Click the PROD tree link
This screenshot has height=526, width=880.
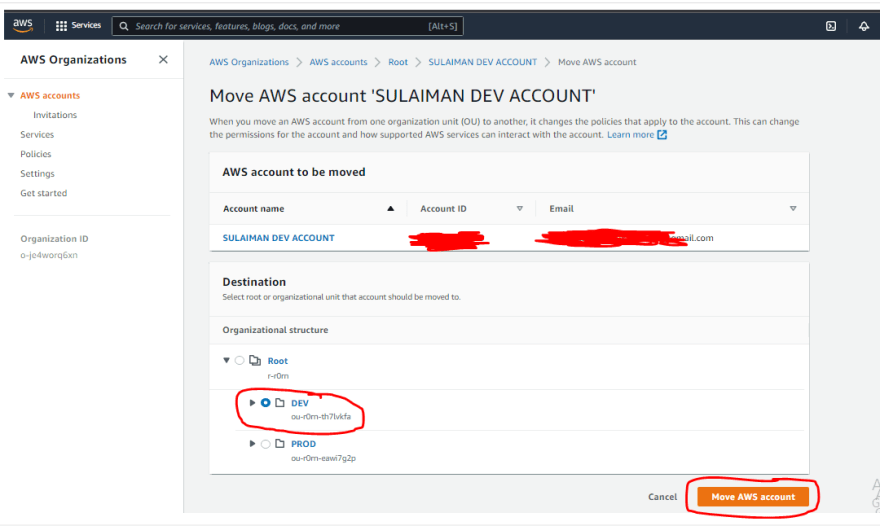click(x=303, y=444)
